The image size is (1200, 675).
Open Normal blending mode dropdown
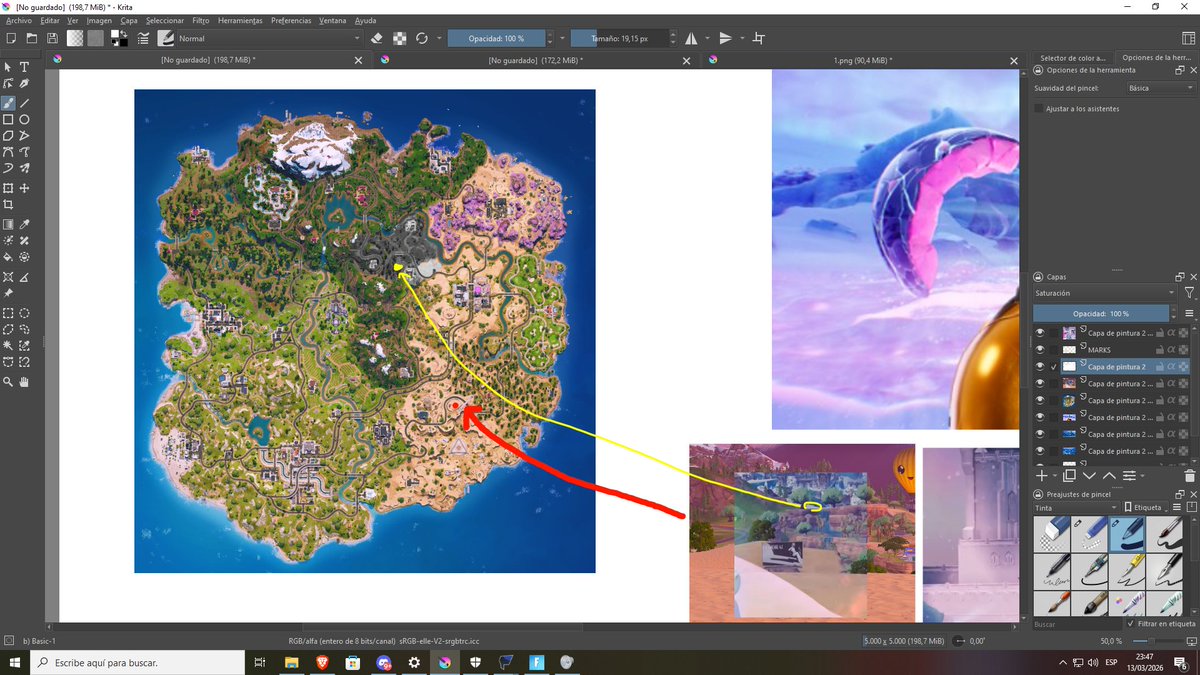coord(269,38)
